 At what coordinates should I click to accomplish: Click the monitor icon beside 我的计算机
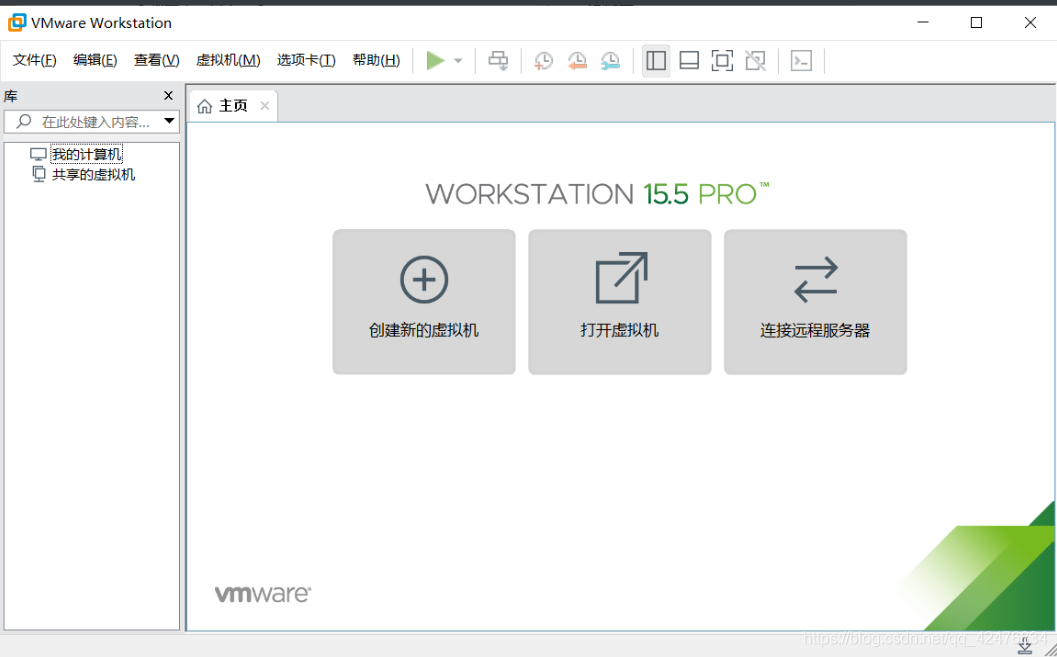[38, 154]
